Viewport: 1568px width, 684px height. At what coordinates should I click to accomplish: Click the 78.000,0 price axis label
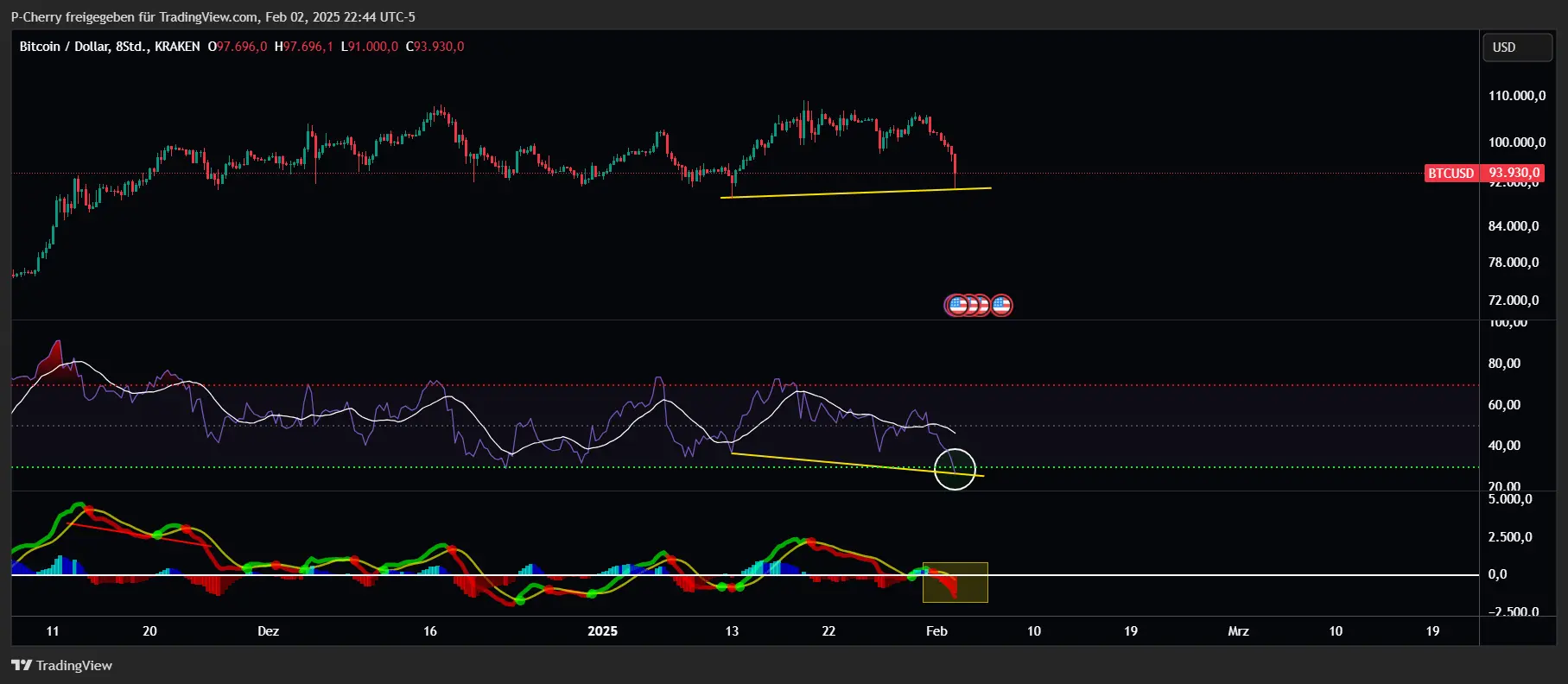[x=1514, y=263]
